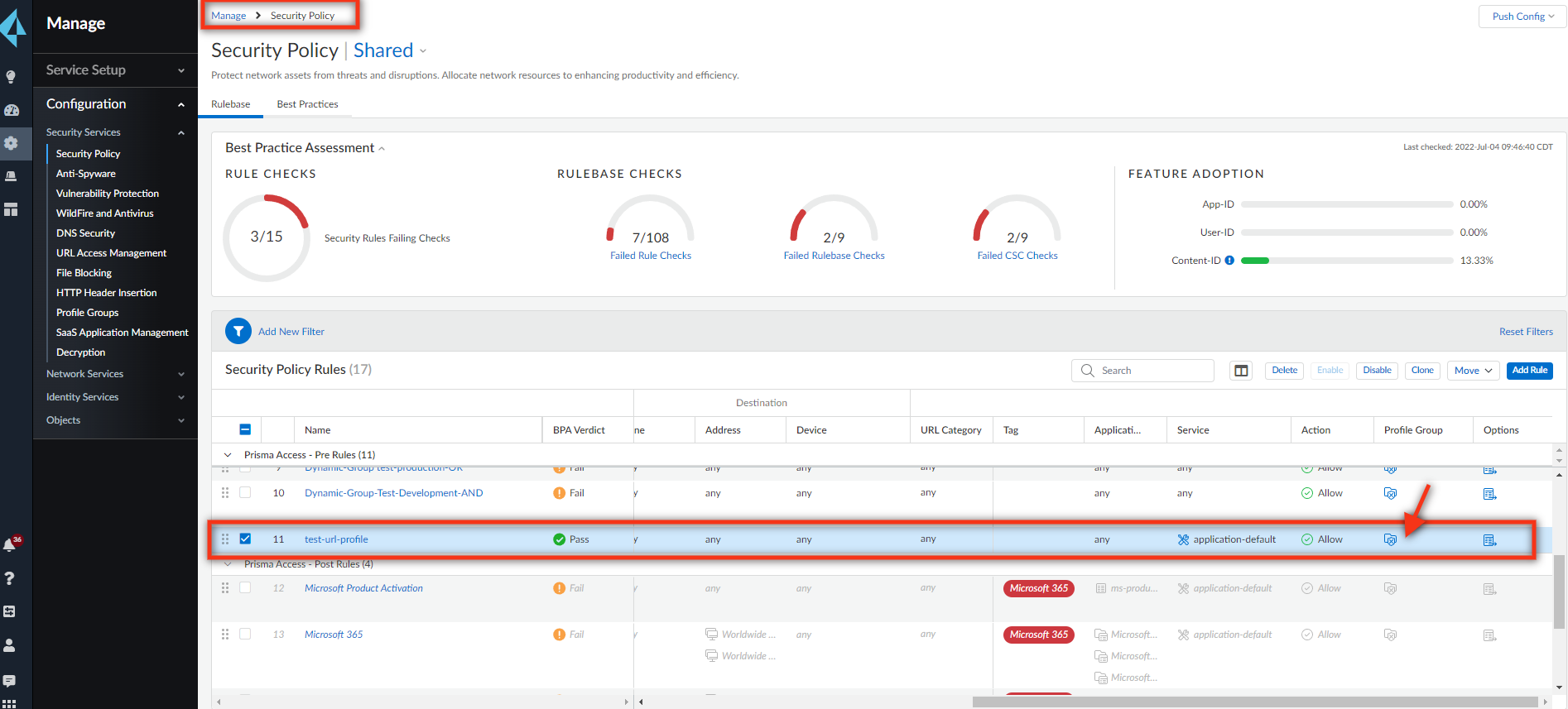Uncheck the test-url-profile rule checkbox
The image size is (1568, 709).
[245, 539]
